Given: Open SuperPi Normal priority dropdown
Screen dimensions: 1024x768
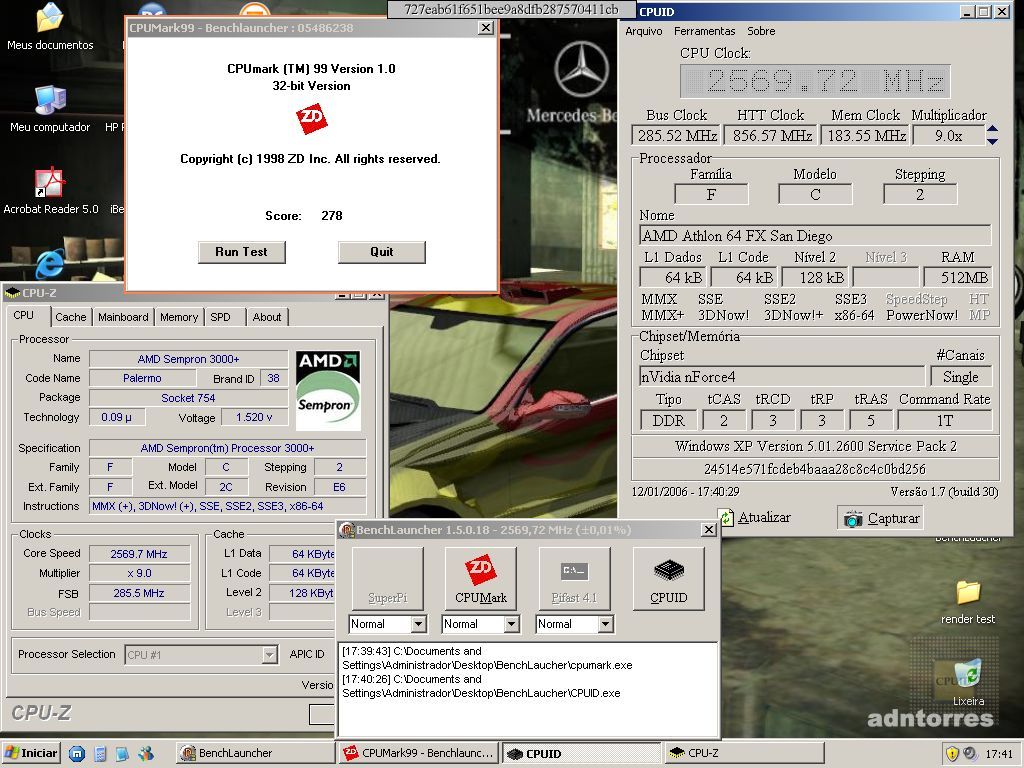Looking at the screenshot, I should click(419, 624).
